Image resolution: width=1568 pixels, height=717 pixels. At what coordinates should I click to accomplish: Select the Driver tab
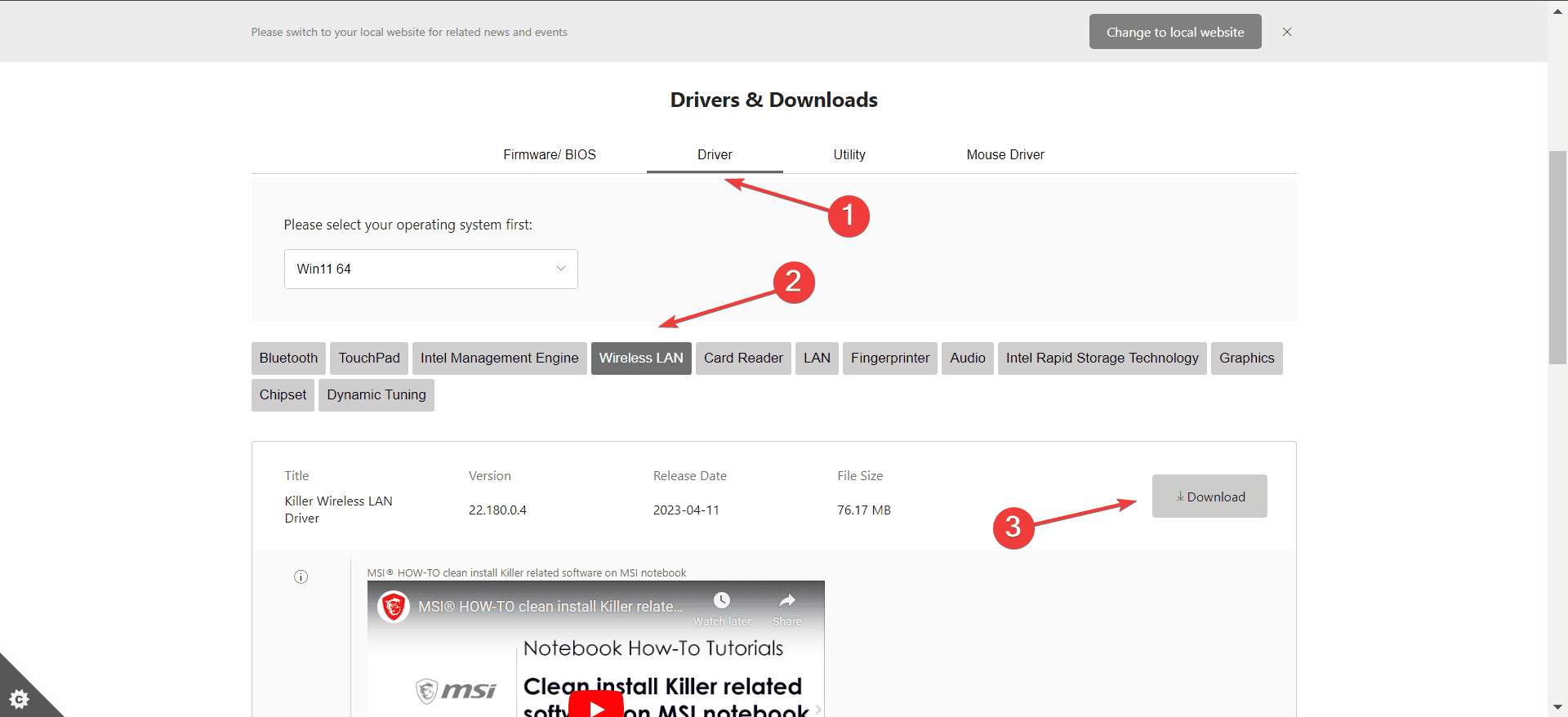click(715, 154)
